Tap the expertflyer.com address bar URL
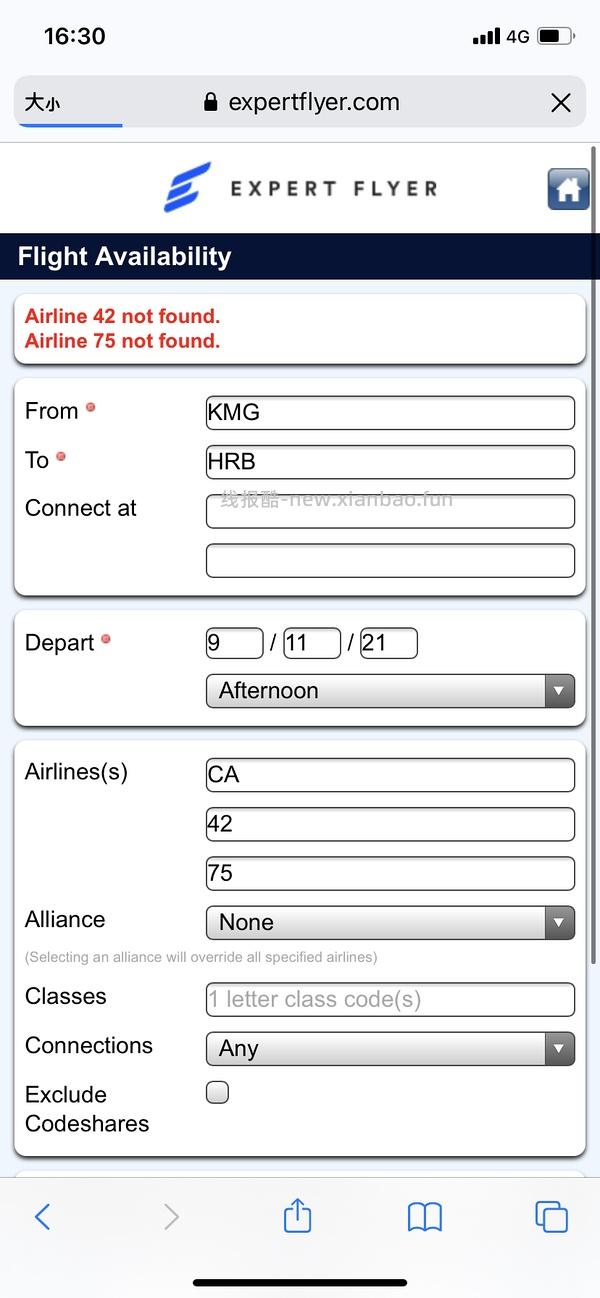600x1298 pixels. pyautogui.click(x=302, y=103)
